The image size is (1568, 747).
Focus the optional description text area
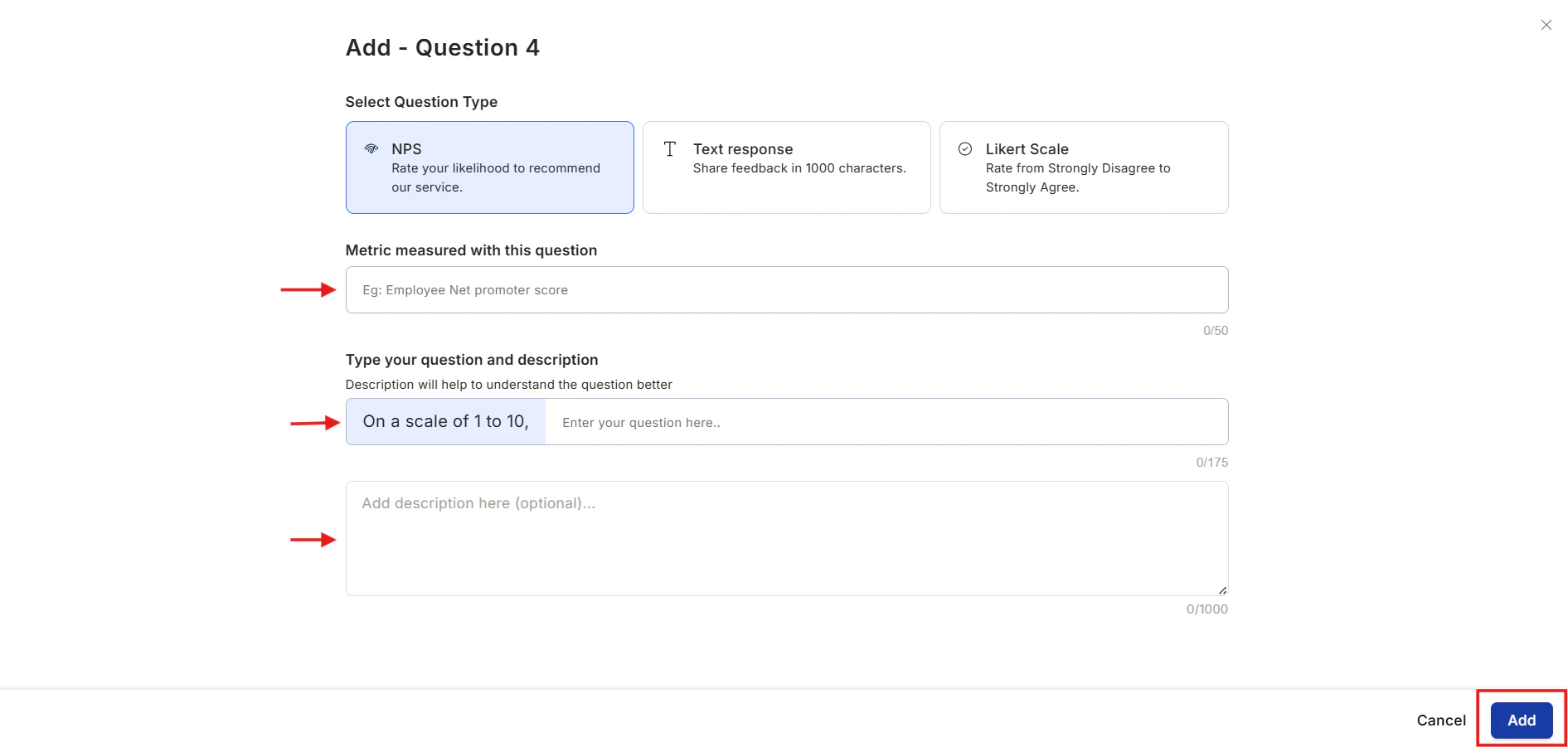pos(787,539)
